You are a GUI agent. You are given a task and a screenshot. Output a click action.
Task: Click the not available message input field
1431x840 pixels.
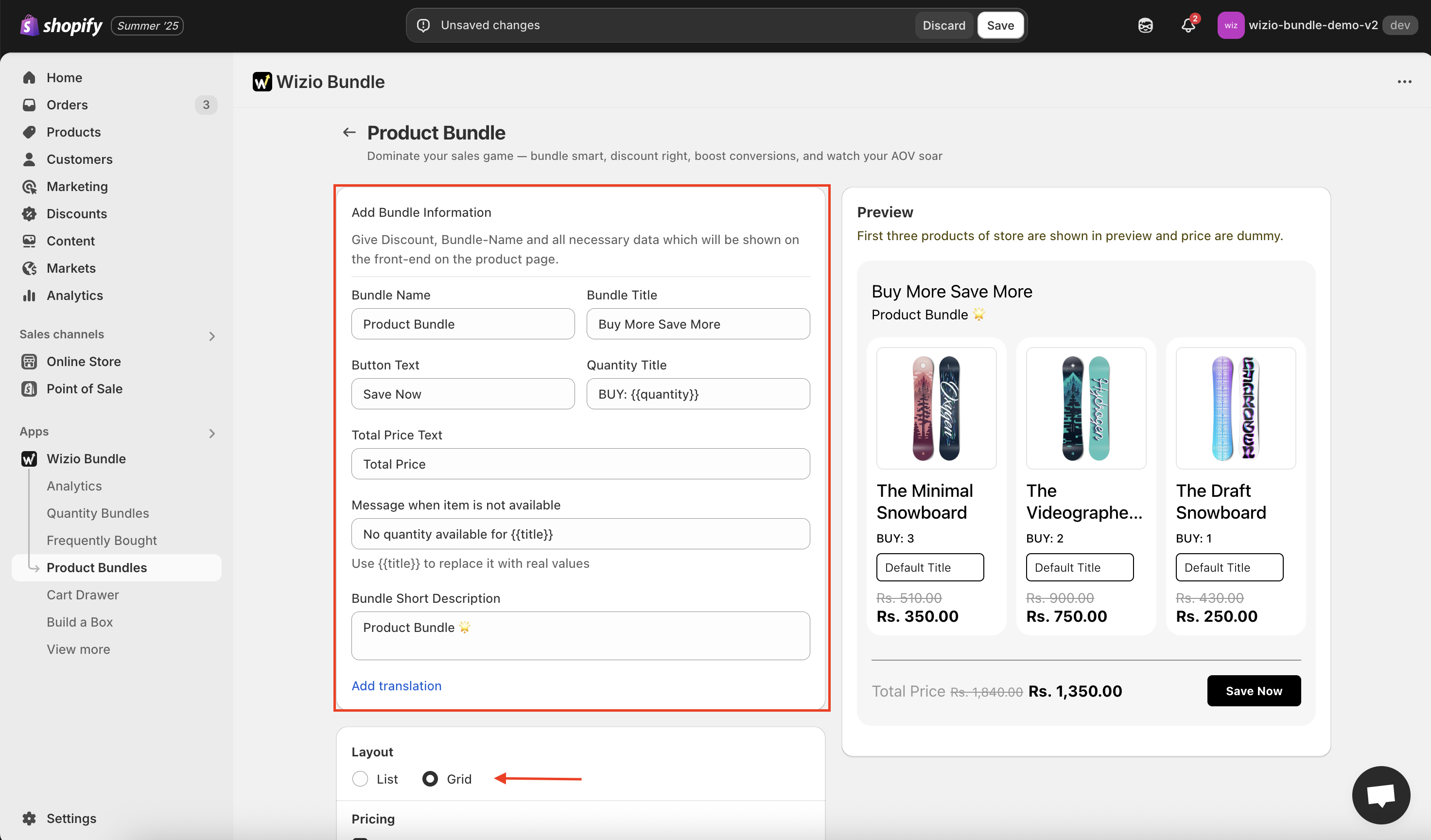[580, 533]
